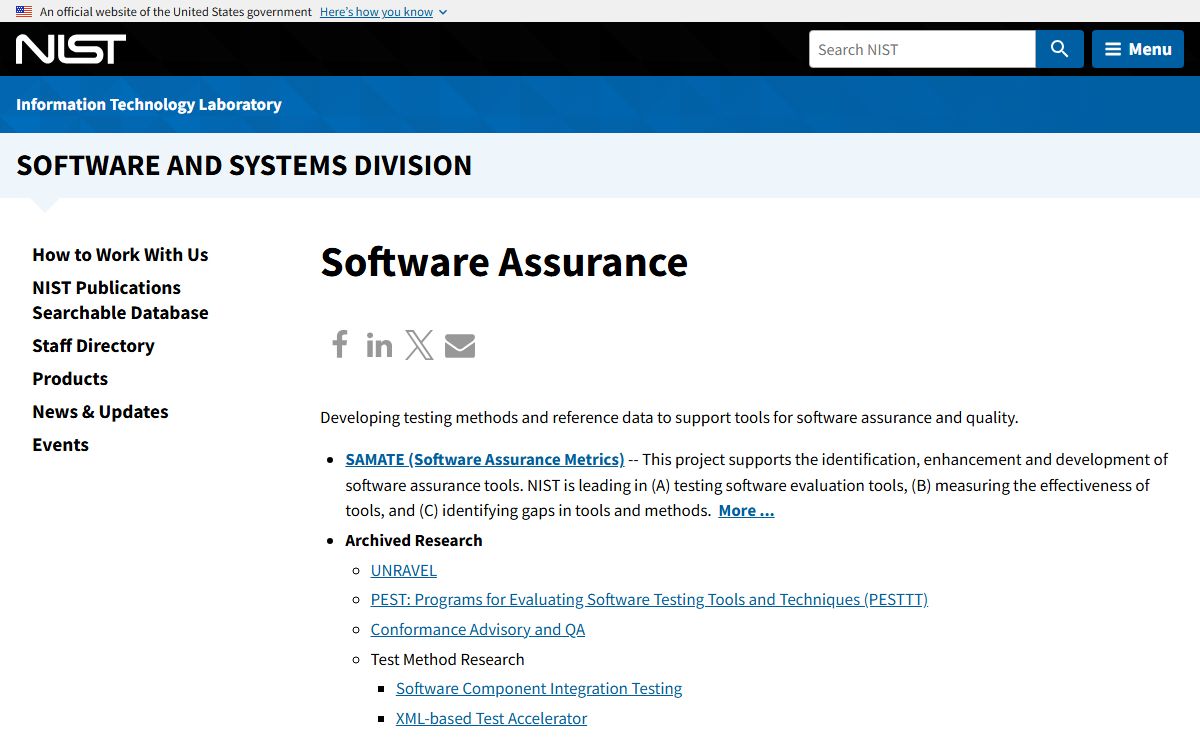Click the US flag icon
This screenshot has width=1200, height=740.
point(24,12)
